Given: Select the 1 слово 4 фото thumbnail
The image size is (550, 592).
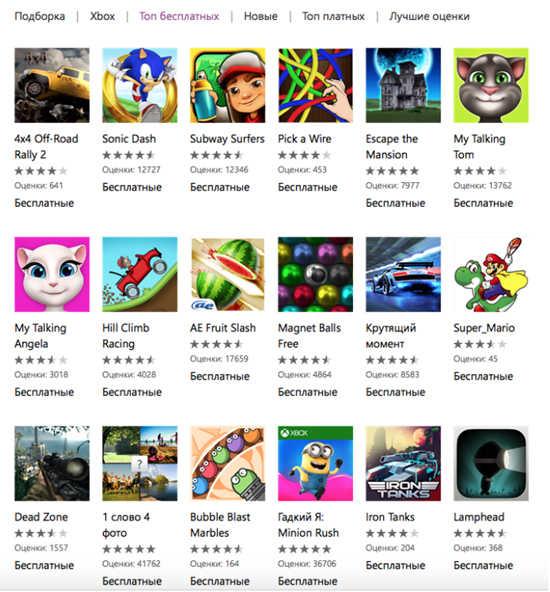Looking at the screenshot, I should tap(140, 464).
